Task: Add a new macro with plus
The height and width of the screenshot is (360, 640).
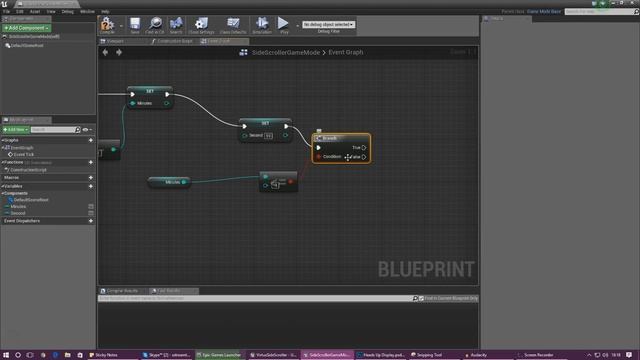Action: pos(91,178)
